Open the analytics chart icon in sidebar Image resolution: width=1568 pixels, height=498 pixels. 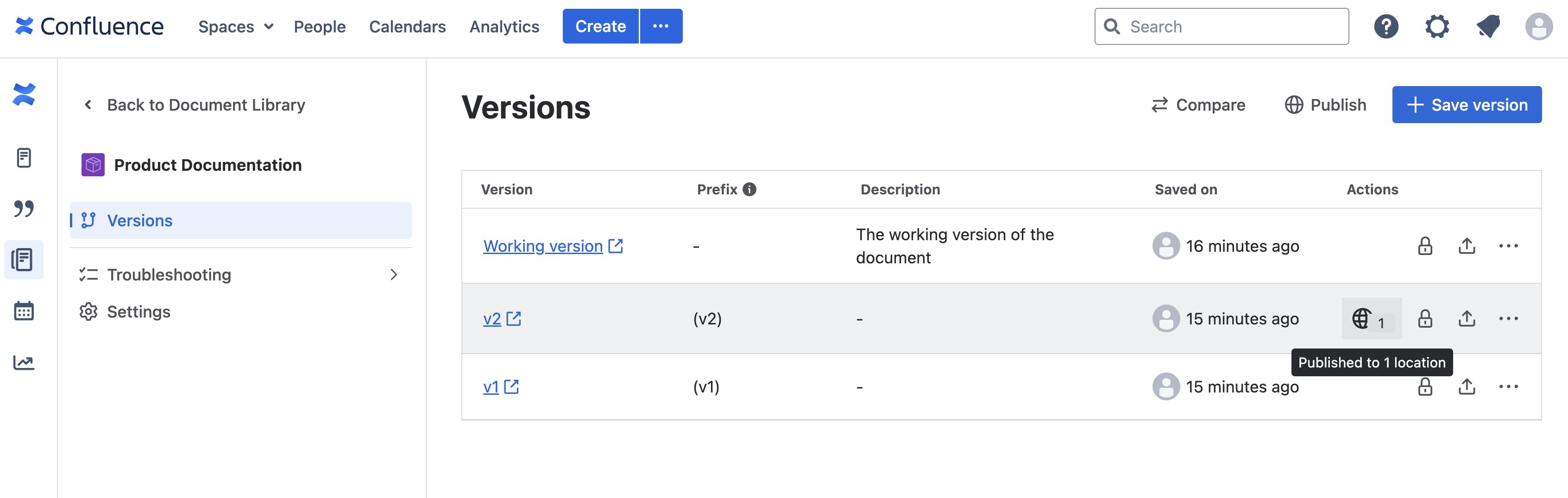(x=24, y=361)
